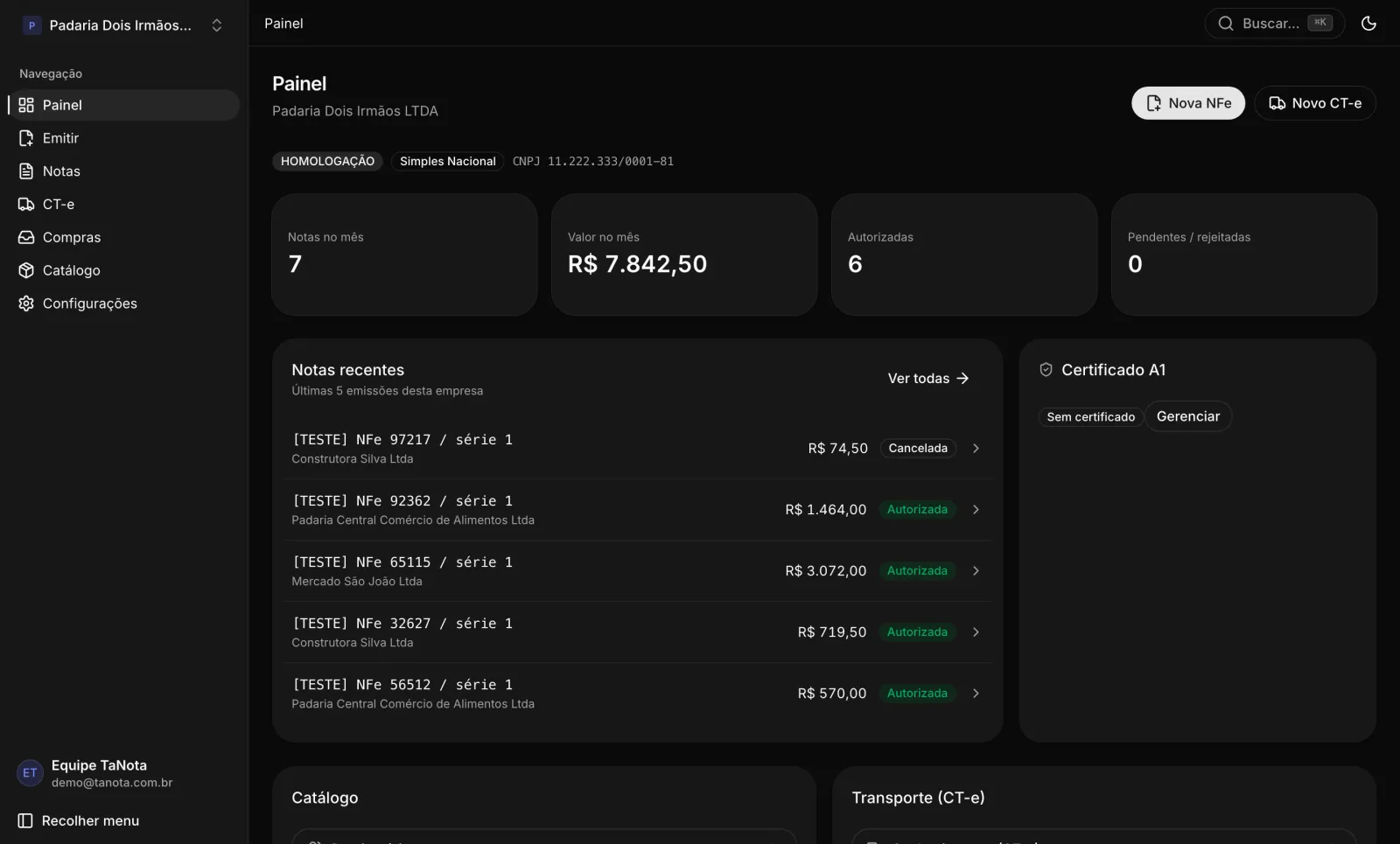Open note [TESTE] NFe 92362 / série 1
Viewport: 1400px width, 844px height.
(x=637, y=510)
